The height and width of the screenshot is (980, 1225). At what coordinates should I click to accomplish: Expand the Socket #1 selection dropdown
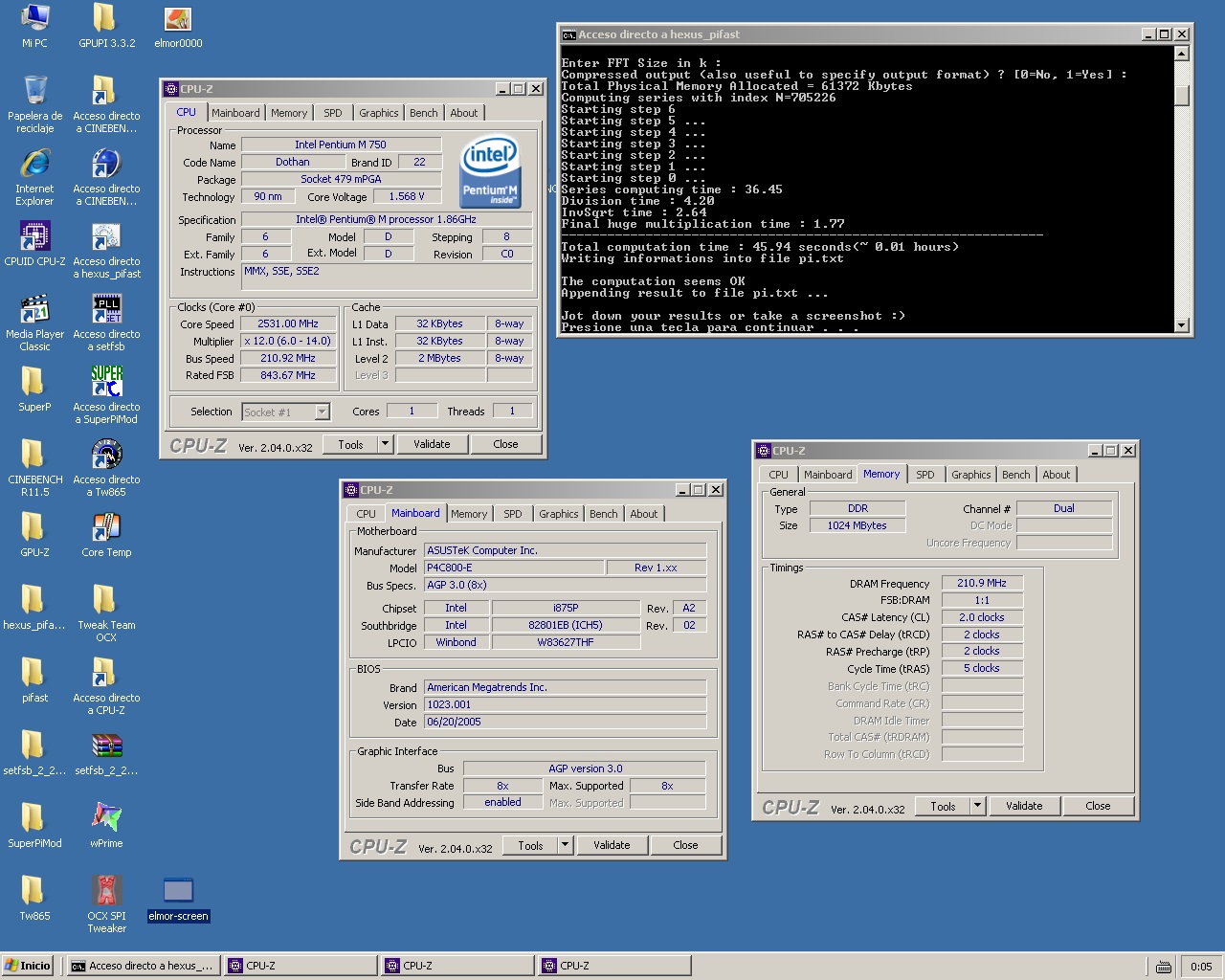coord(322,412)
